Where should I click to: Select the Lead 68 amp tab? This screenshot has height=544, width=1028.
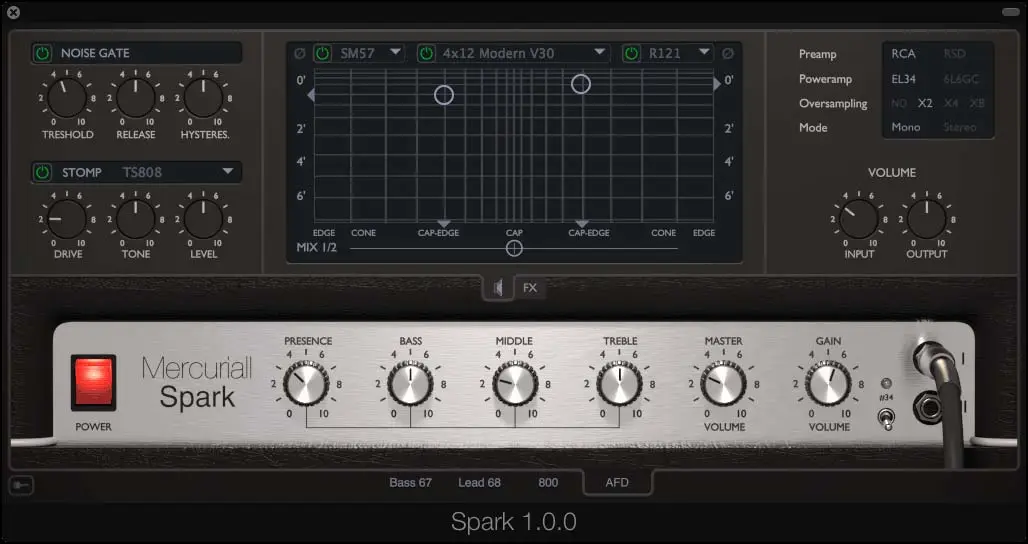click(x=479, y=482)
